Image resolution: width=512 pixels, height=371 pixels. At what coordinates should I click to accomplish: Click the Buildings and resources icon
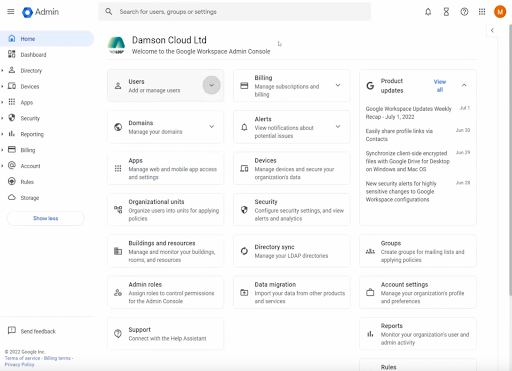(118, 251)
